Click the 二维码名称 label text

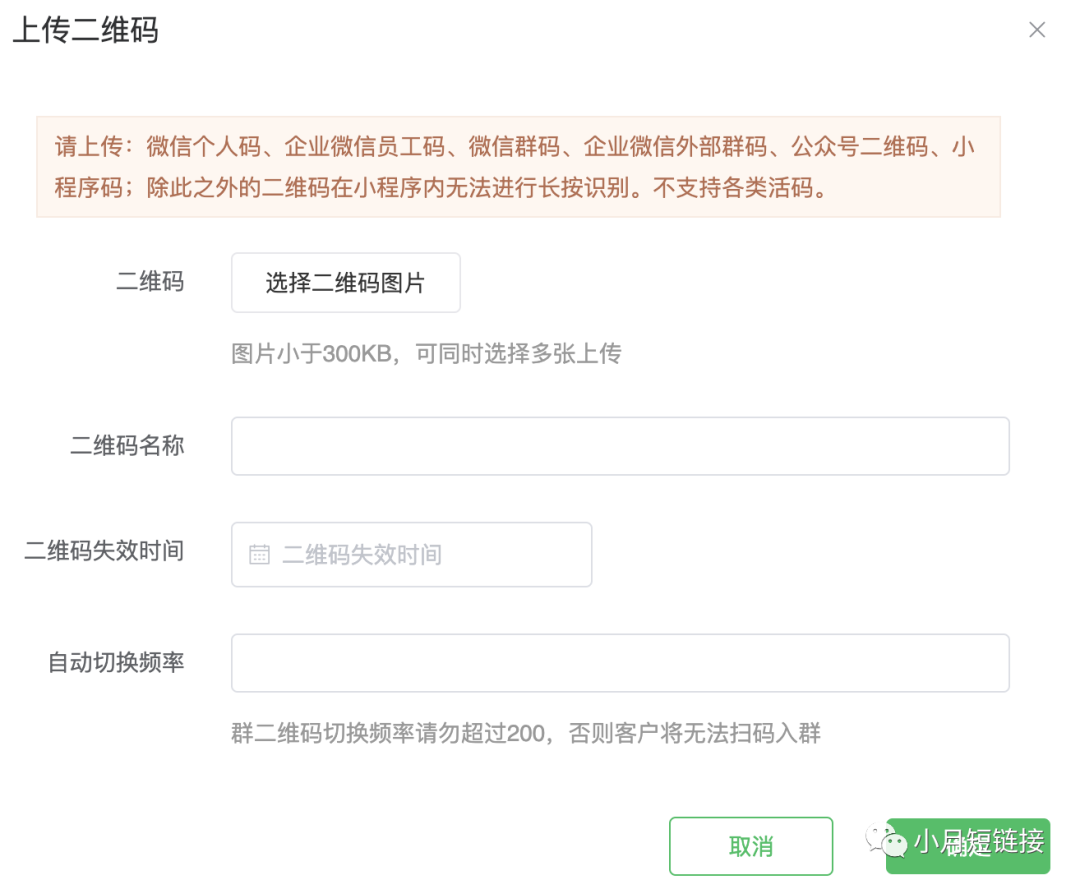tap(127, 446)
